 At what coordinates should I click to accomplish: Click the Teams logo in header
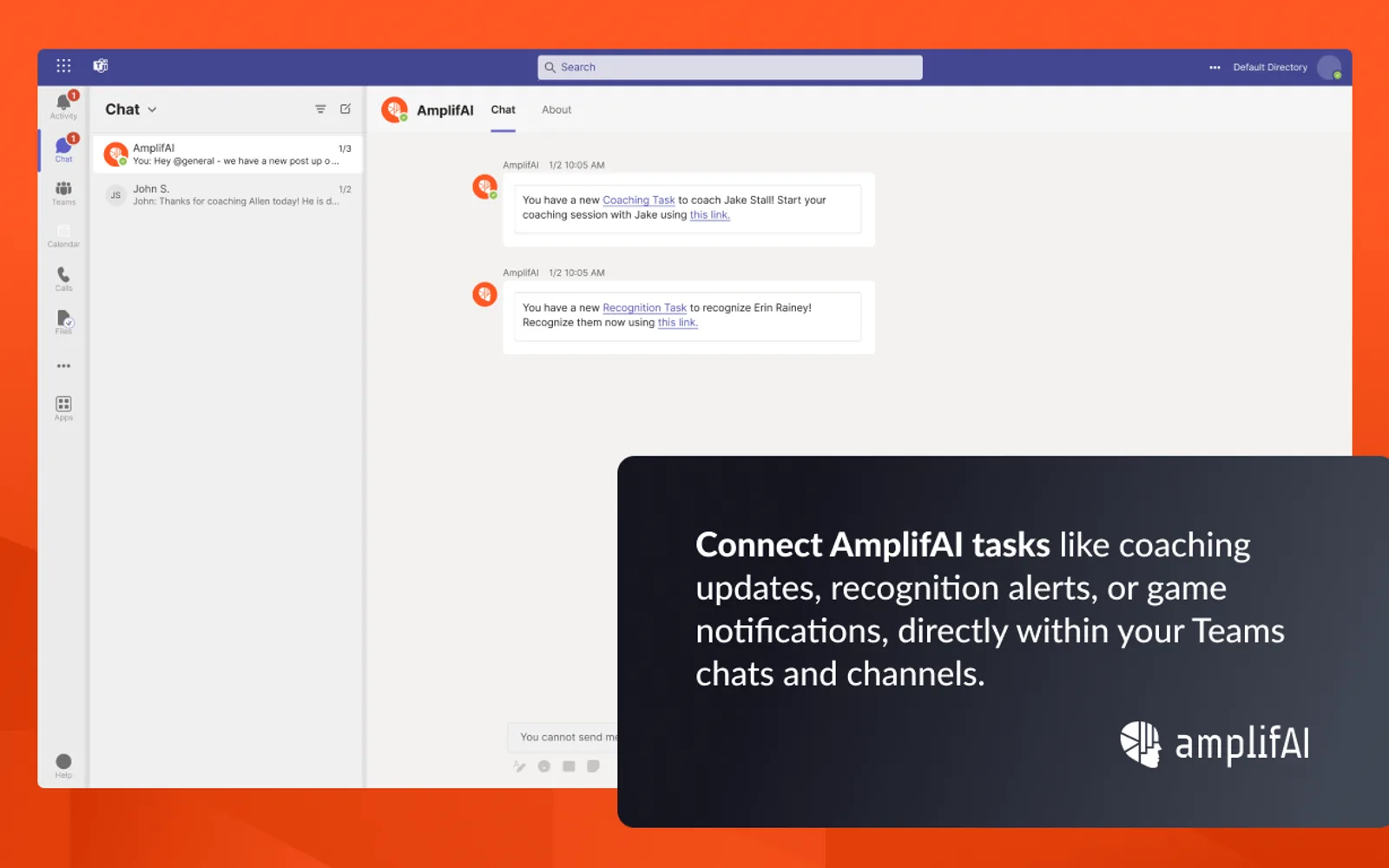pyautogui.click(x=101, y=66)
